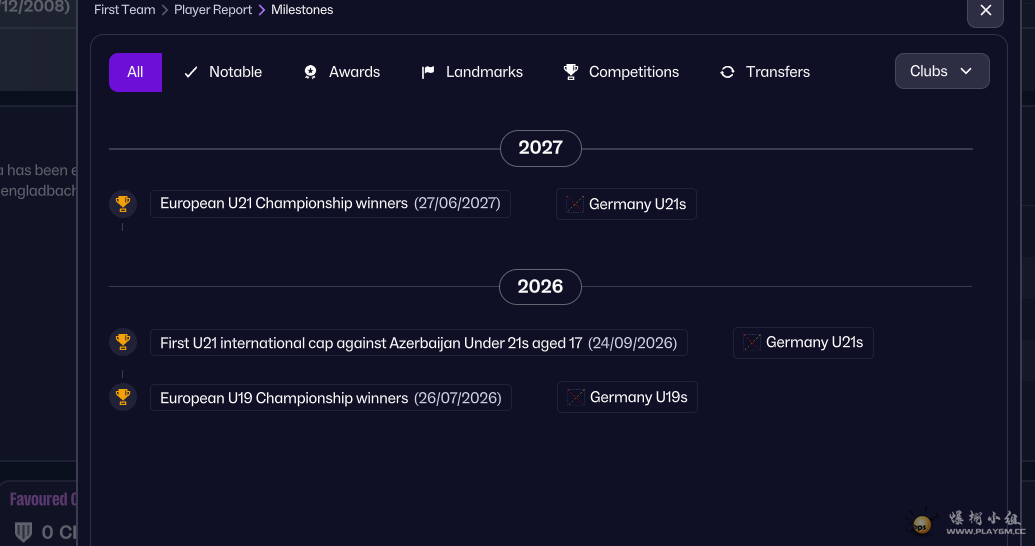Open Germany U19s team badge

(627, 397)
